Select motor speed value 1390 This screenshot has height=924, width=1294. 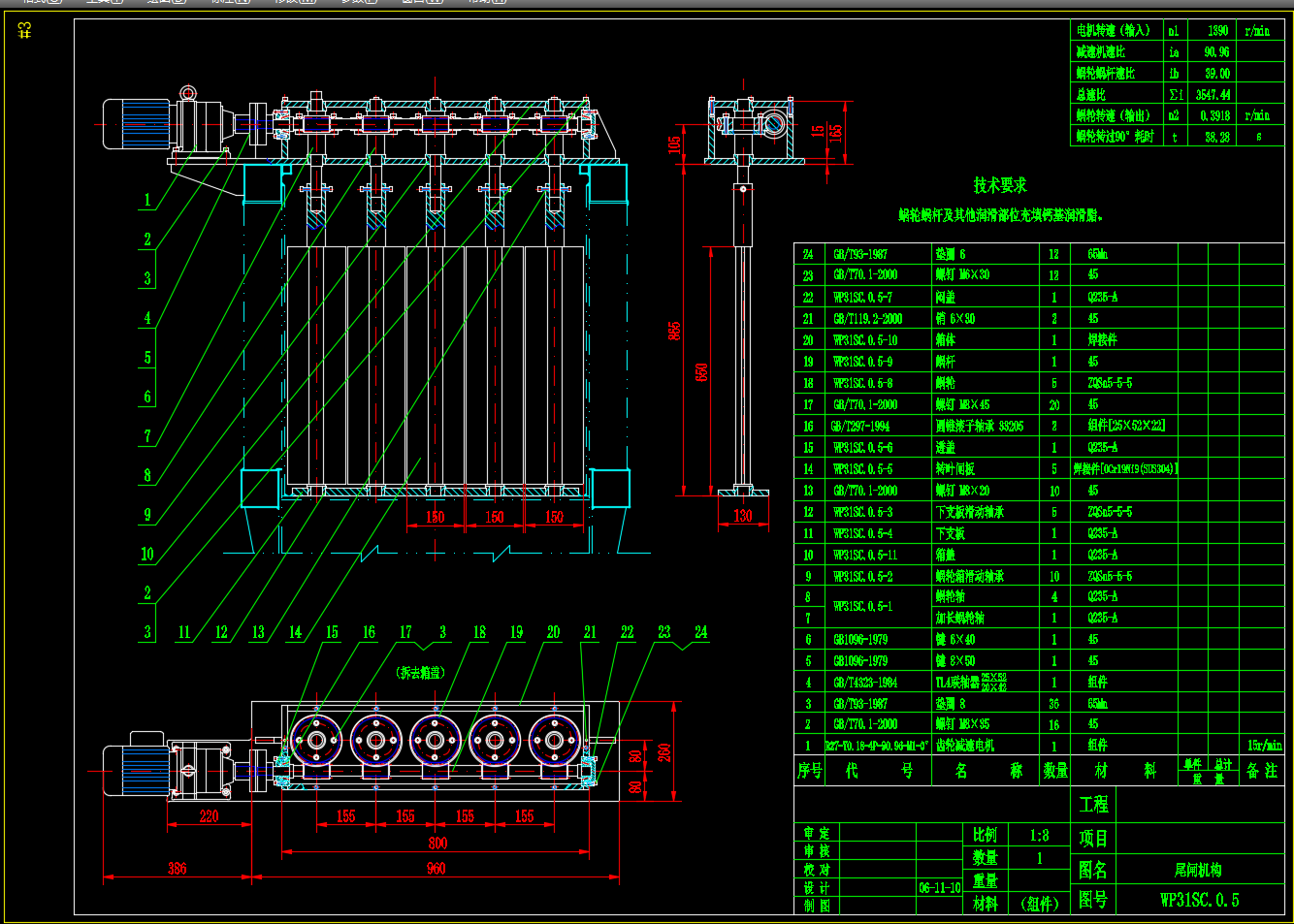coord(1217,31)
